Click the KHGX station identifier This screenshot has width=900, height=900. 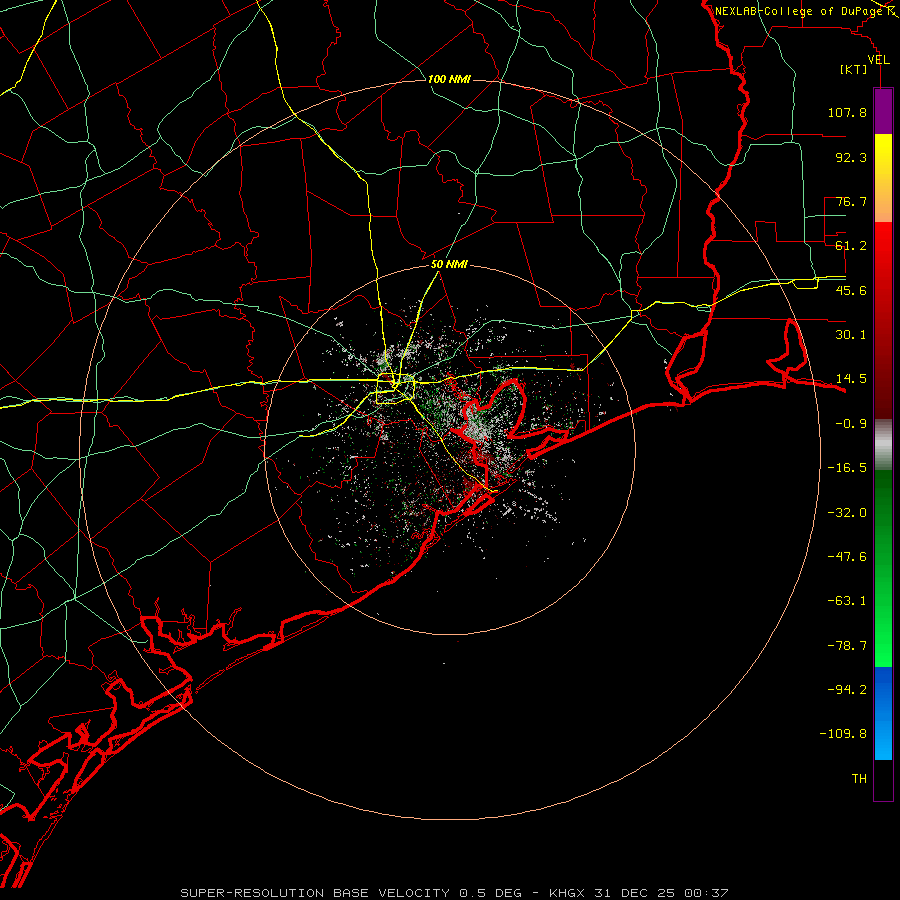pos(568,893)
